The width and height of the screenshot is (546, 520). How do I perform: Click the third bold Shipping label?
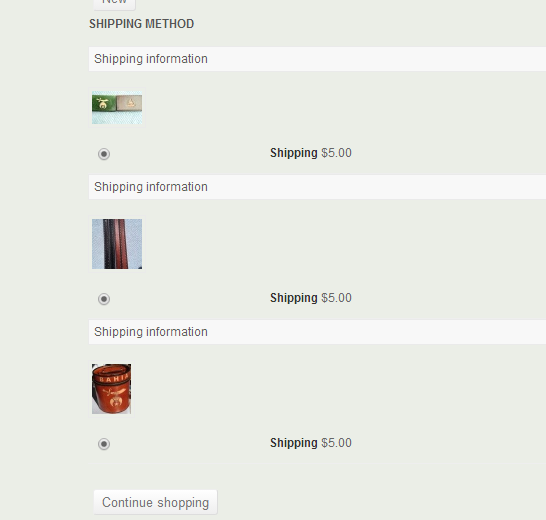(x=294, y=443)
